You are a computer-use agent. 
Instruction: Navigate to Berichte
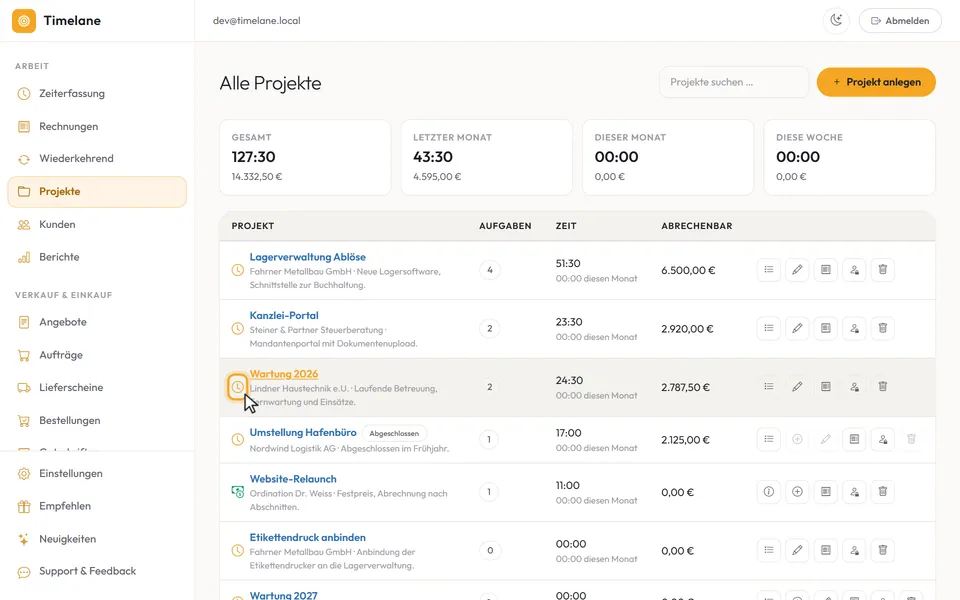tap(97, 257)
